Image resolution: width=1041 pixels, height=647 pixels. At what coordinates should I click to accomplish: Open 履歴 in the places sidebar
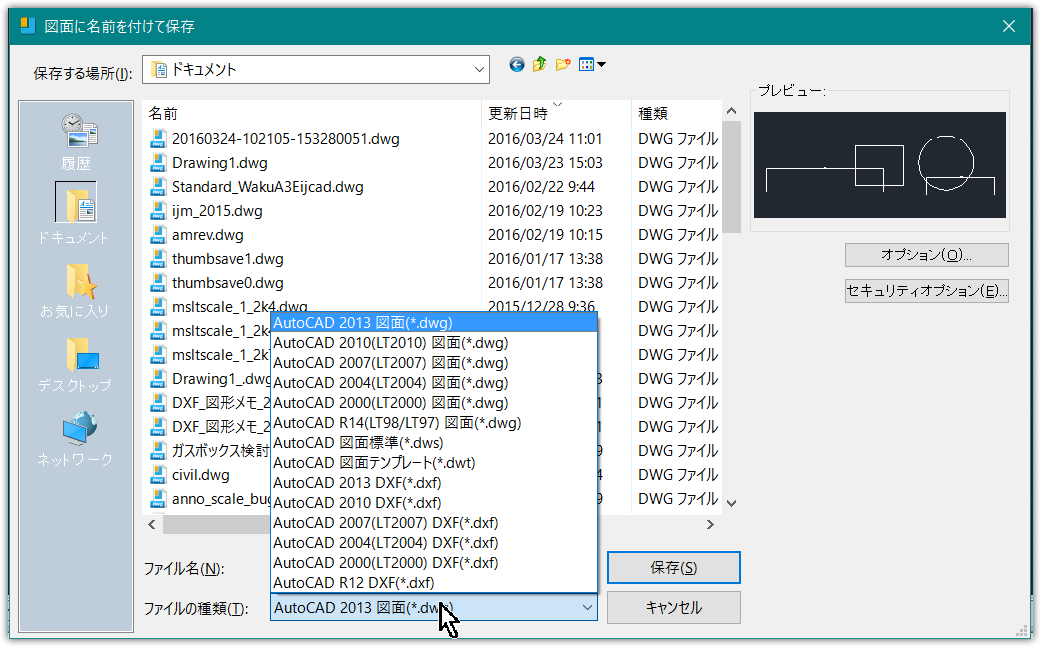77,142
